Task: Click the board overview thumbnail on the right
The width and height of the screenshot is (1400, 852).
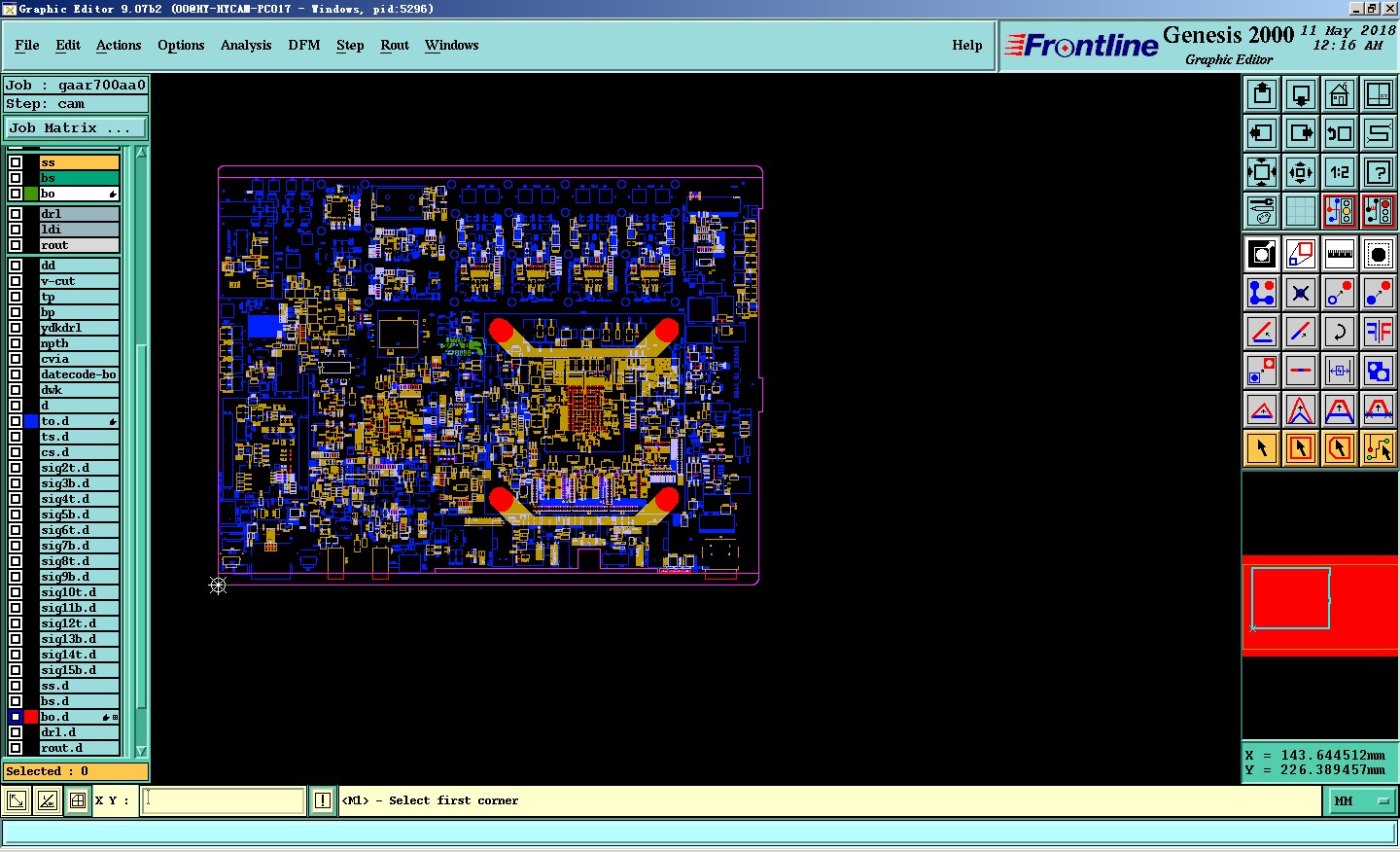Action: [1320, 604]
